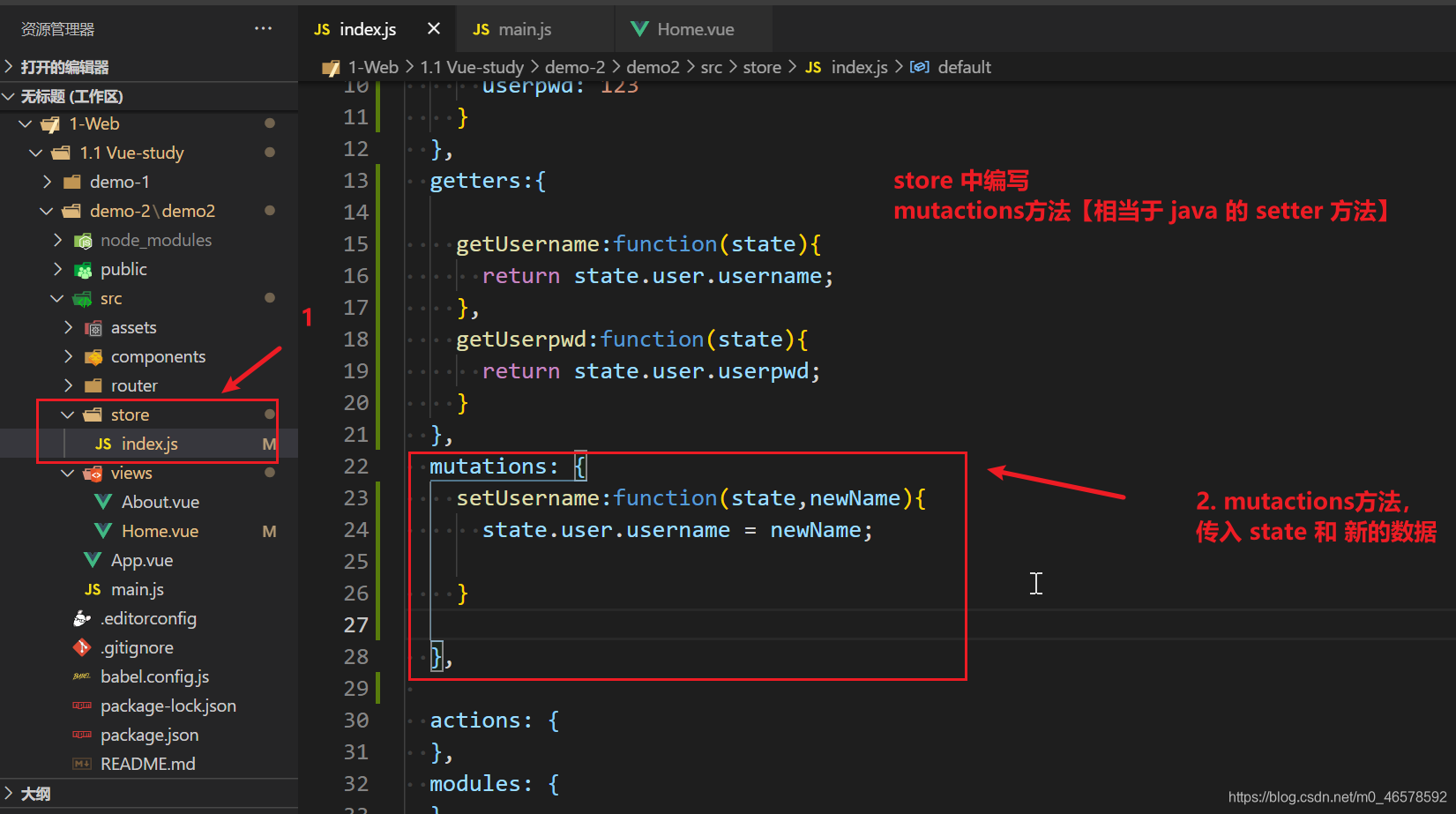Viewport: 1456px width, 814px height.
Task: Click the store folder icon
Action: tap(93, 415)
